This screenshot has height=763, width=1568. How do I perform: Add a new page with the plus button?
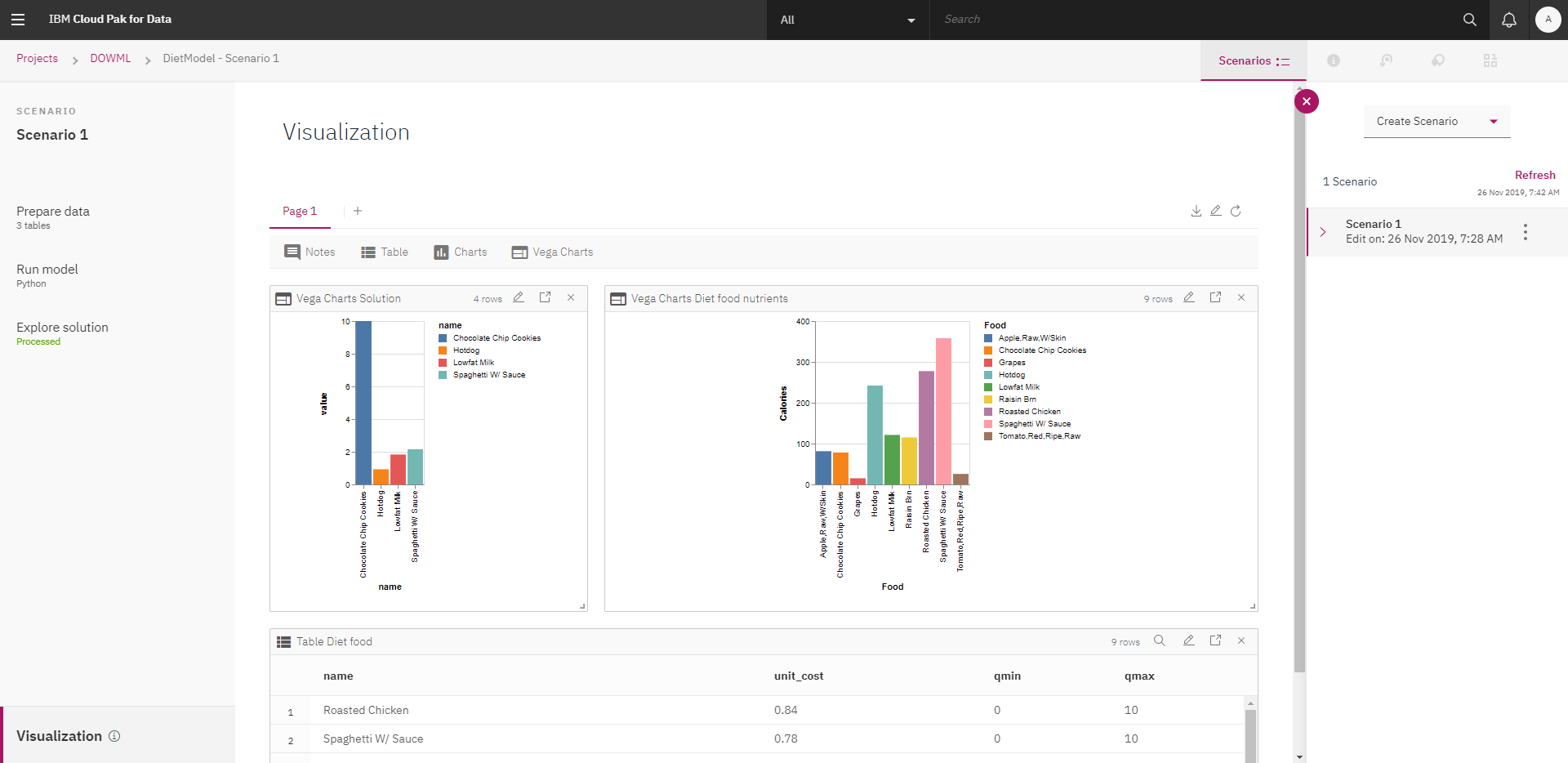click(x=358, y=211)
